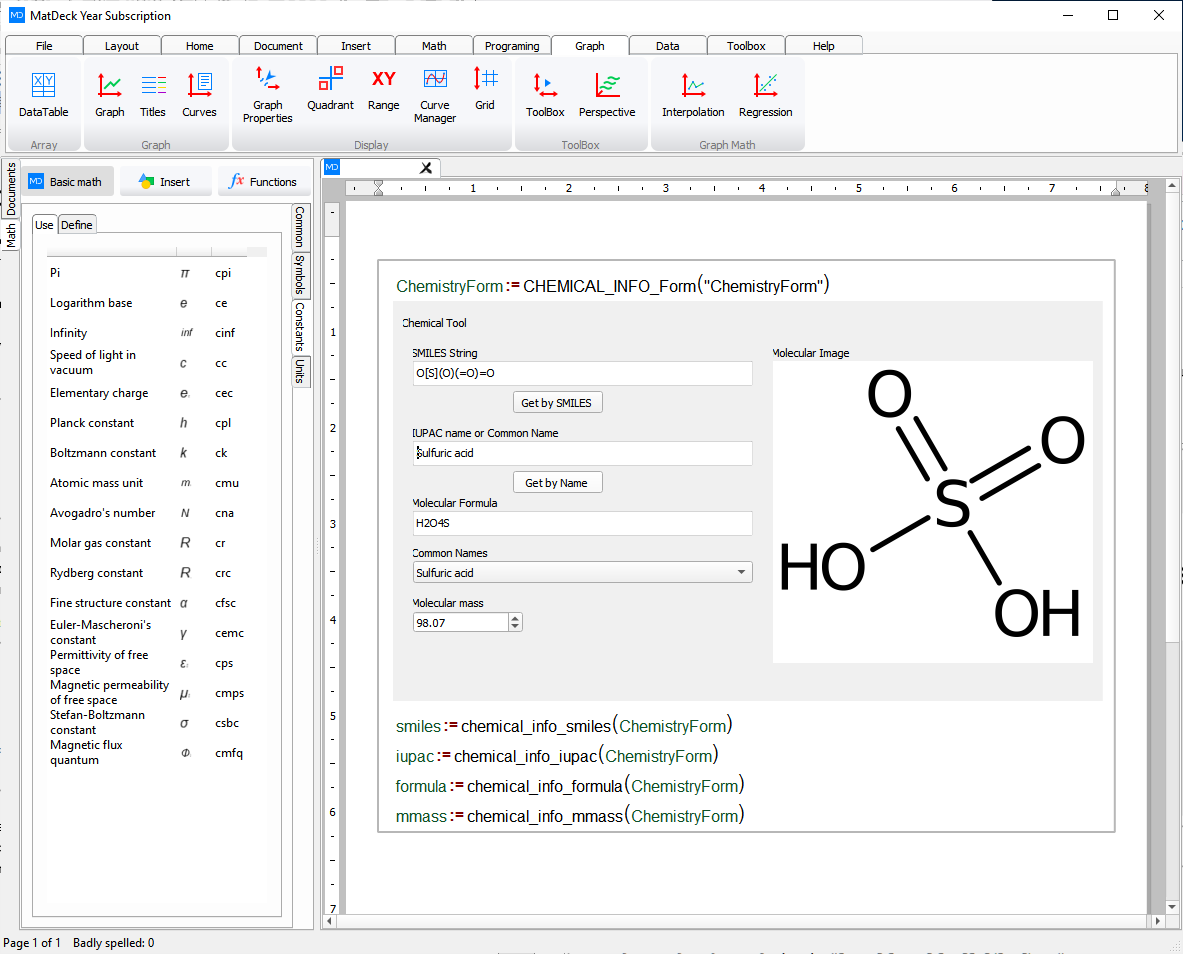The width and height of the screenshot is (1183, 954).
Task: Expand the Functions panel
Action: click(264, 181)
